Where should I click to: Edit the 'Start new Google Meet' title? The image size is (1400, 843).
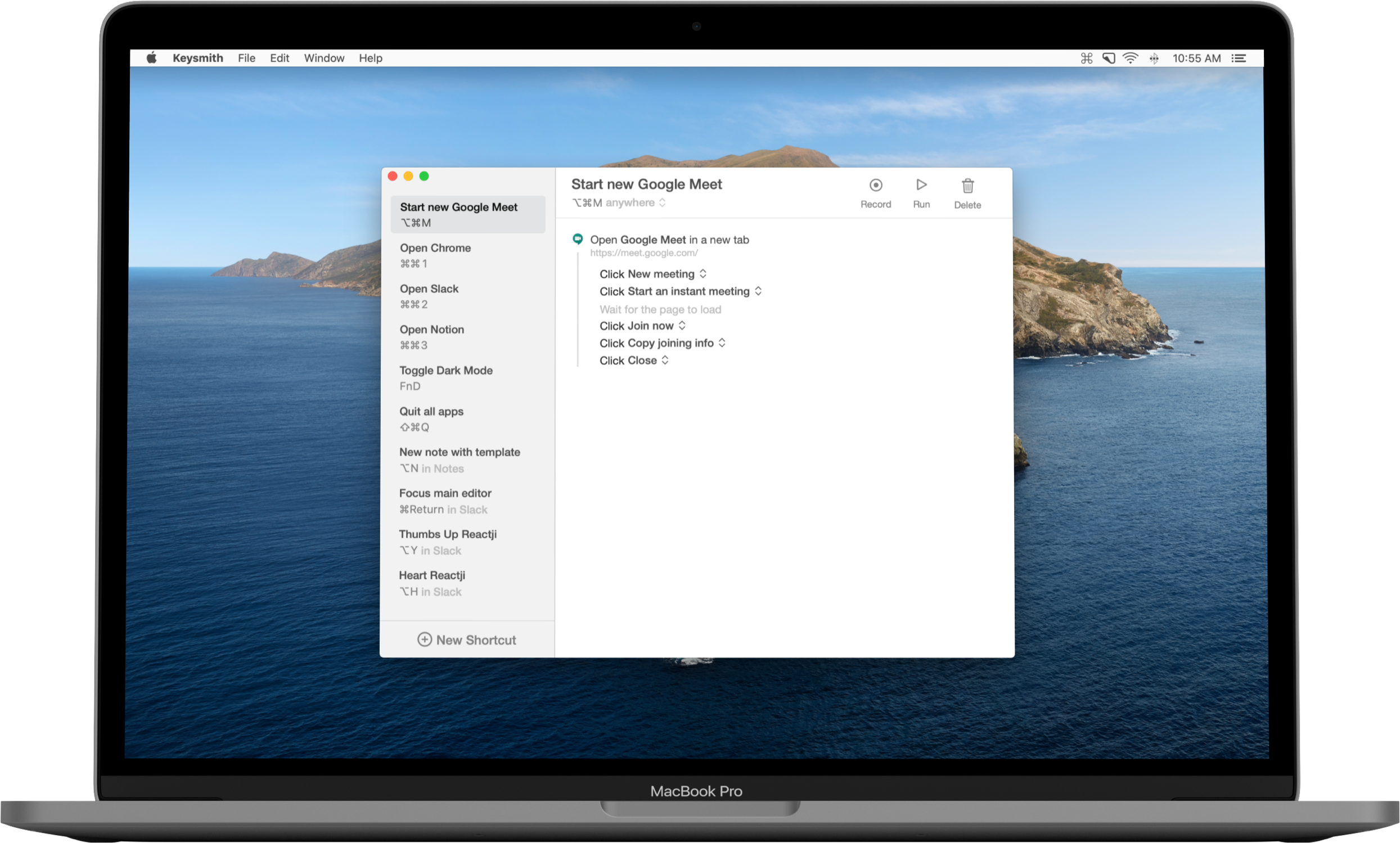(646, 184)
